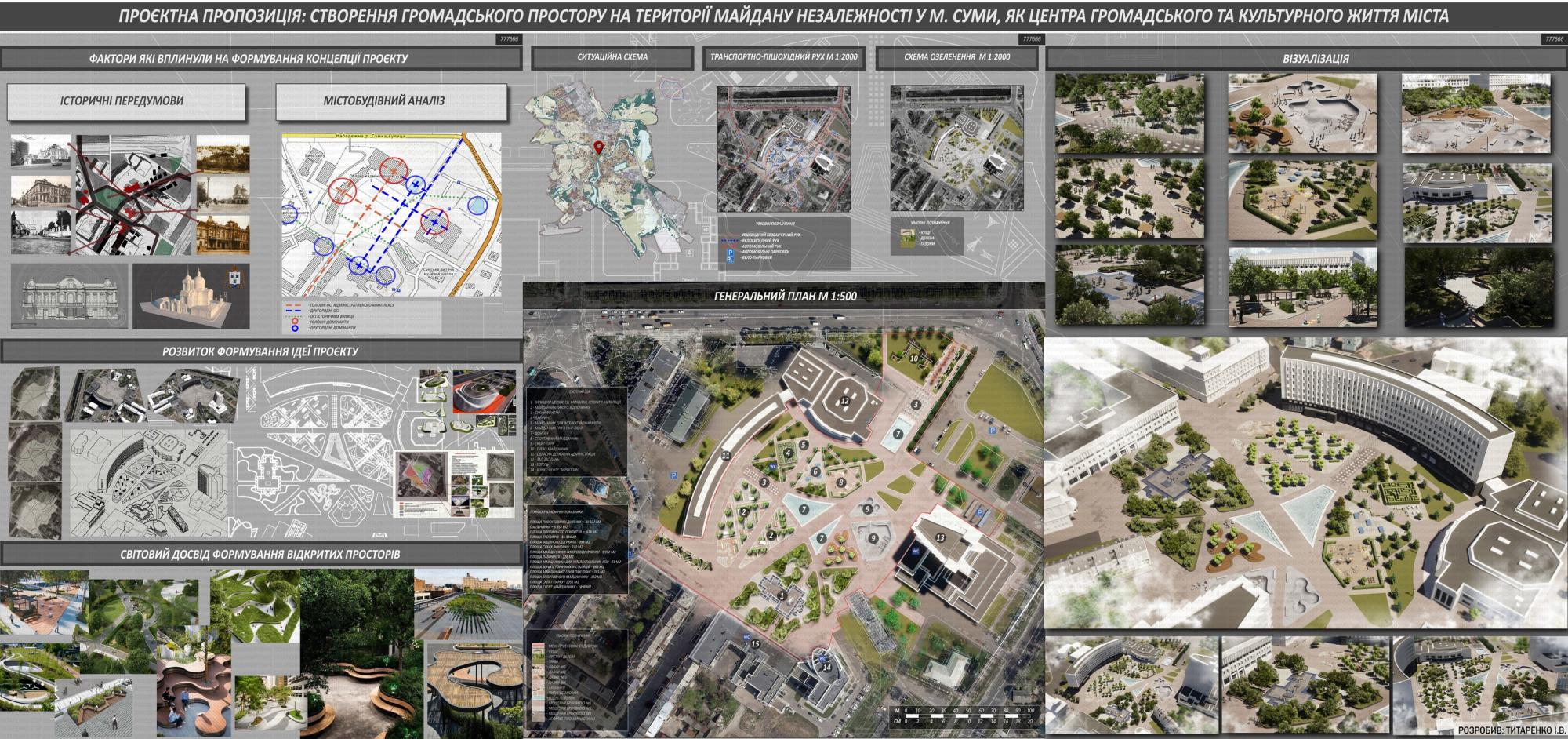
Task: Click marker 12 on the general plan
Action: coord(844,401)
